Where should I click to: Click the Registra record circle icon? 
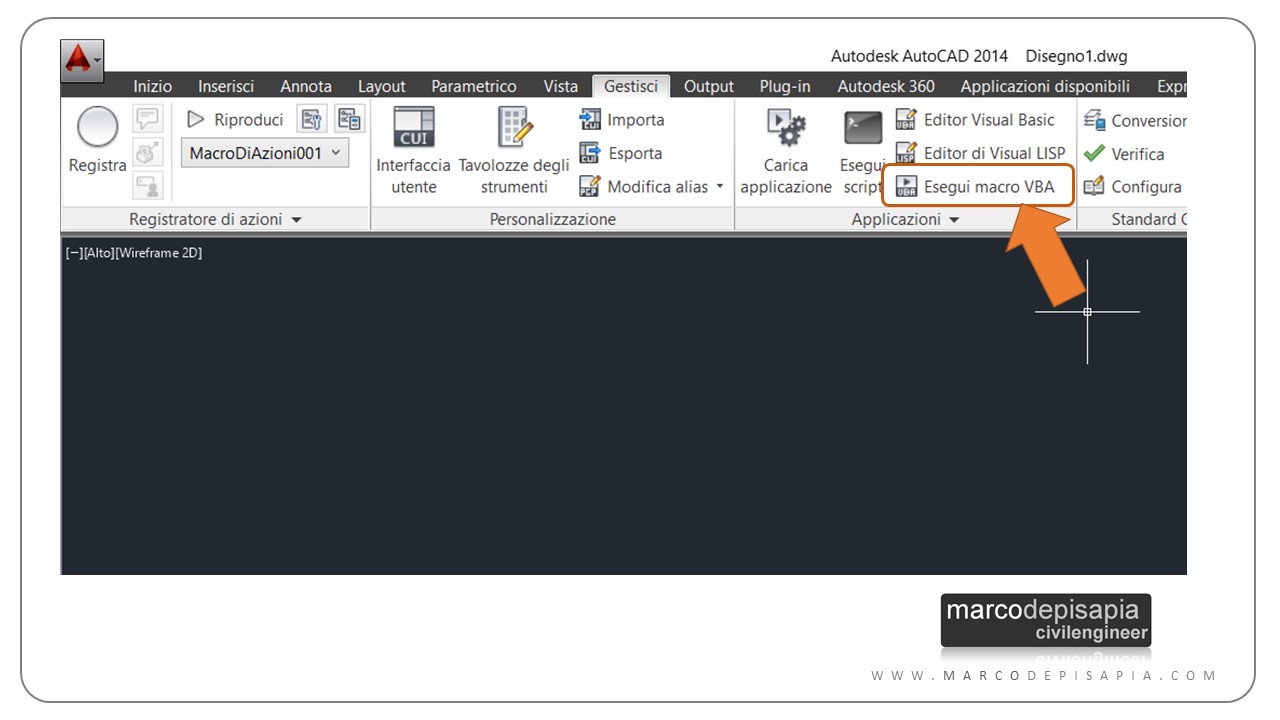pyautogui.click(x=97, y=128)
